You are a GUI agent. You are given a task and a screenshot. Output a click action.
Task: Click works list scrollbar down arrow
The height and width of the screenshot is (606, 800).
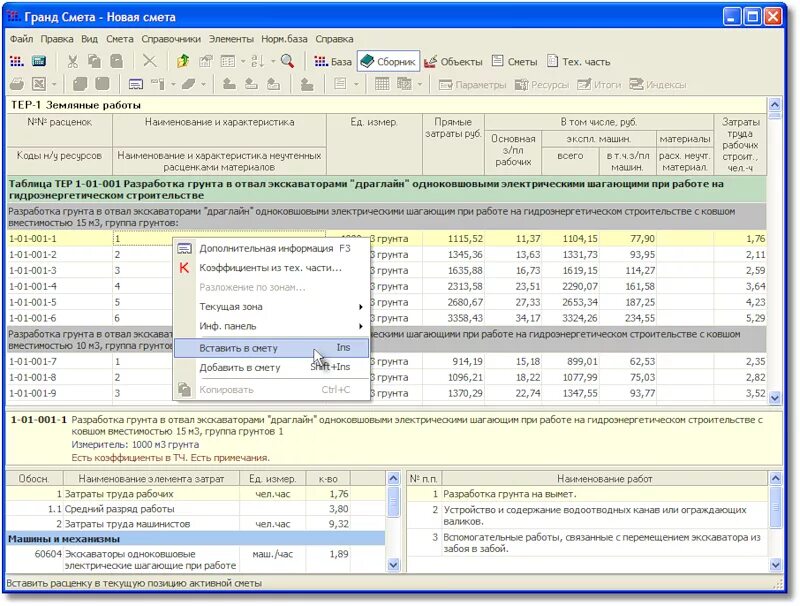click(776, 564)
